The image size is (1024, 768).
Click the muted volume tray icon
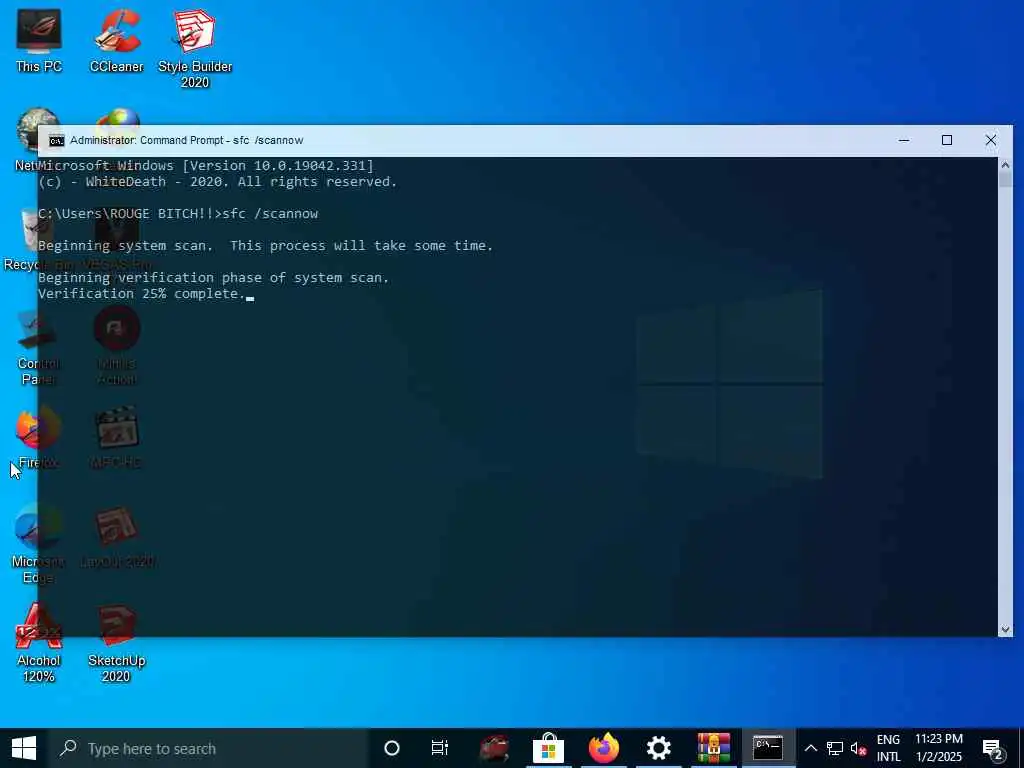(859, 748)
